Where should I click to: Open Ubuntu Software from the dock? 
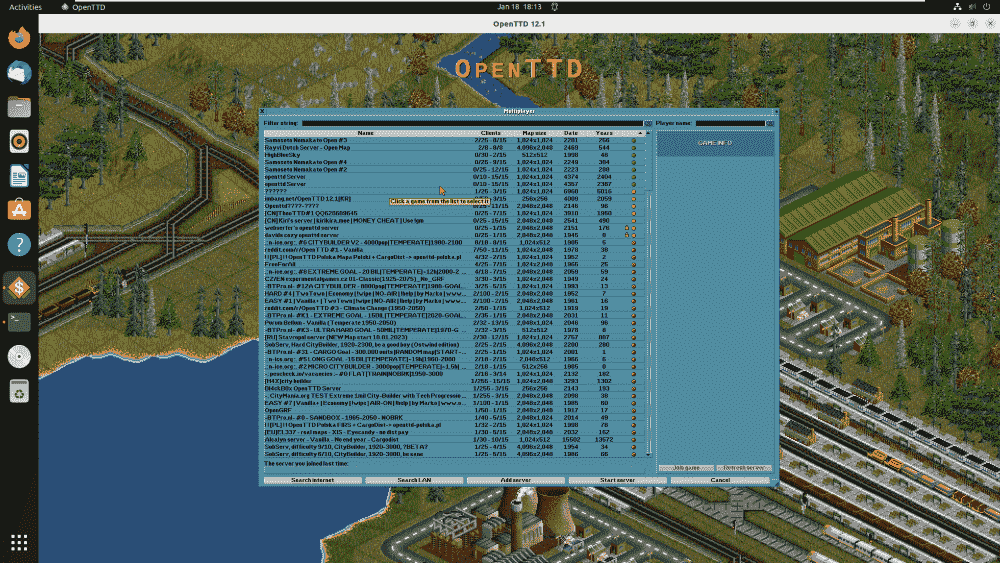pos(19,210)
